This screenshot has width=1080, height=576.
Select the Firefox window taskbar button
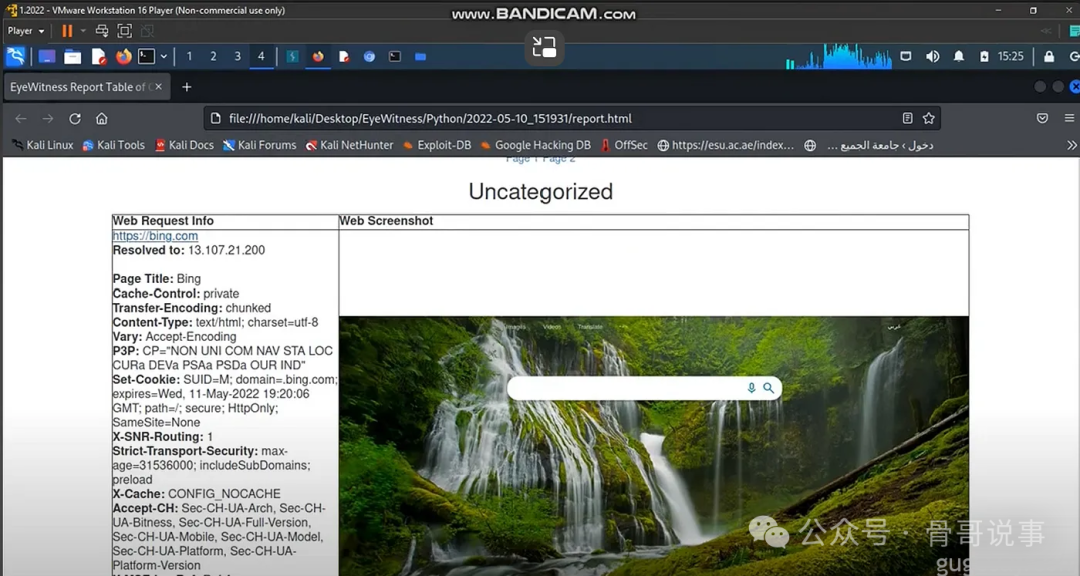[x=318, y=56]
